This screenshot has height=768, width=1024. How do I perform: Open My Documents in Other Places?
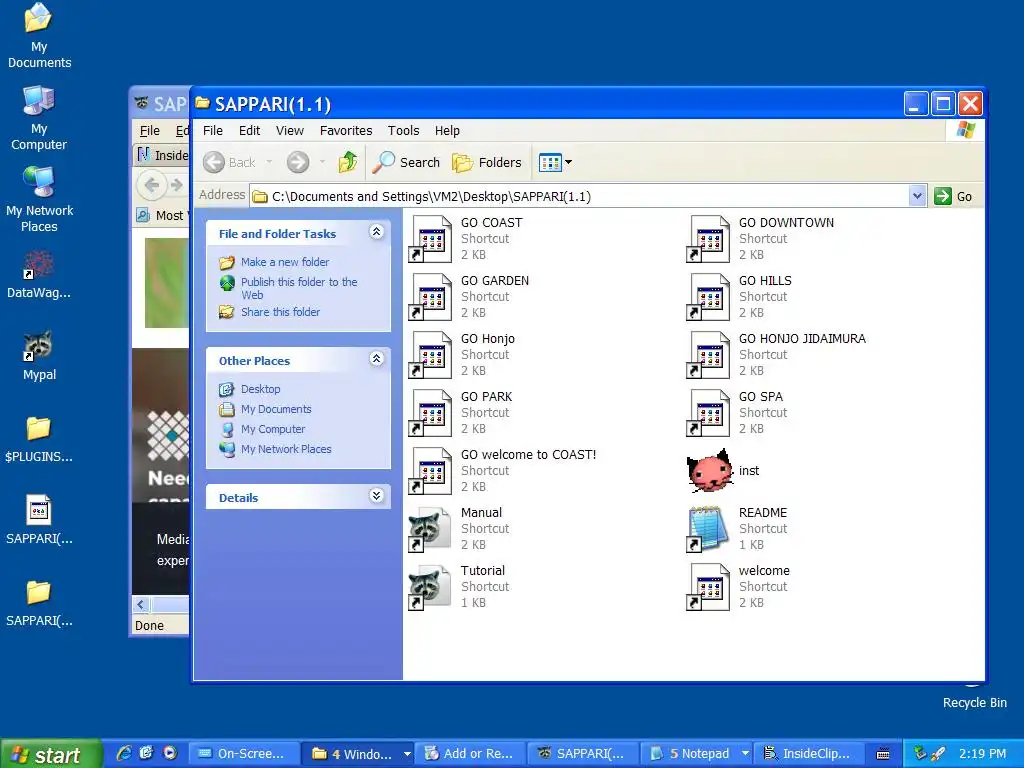(x=276, y=409)
